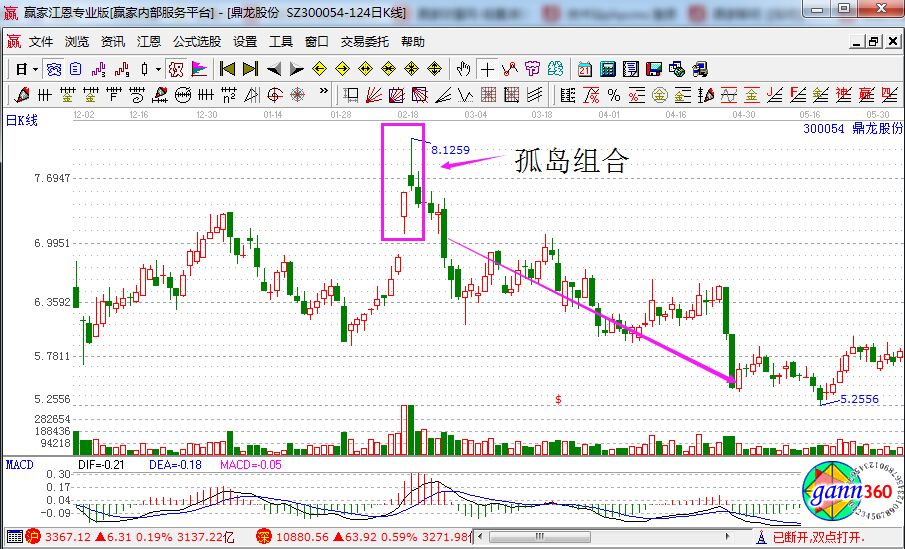
Task: Open the 日 period dropdown arrow
Action: [x=35, y=69]
